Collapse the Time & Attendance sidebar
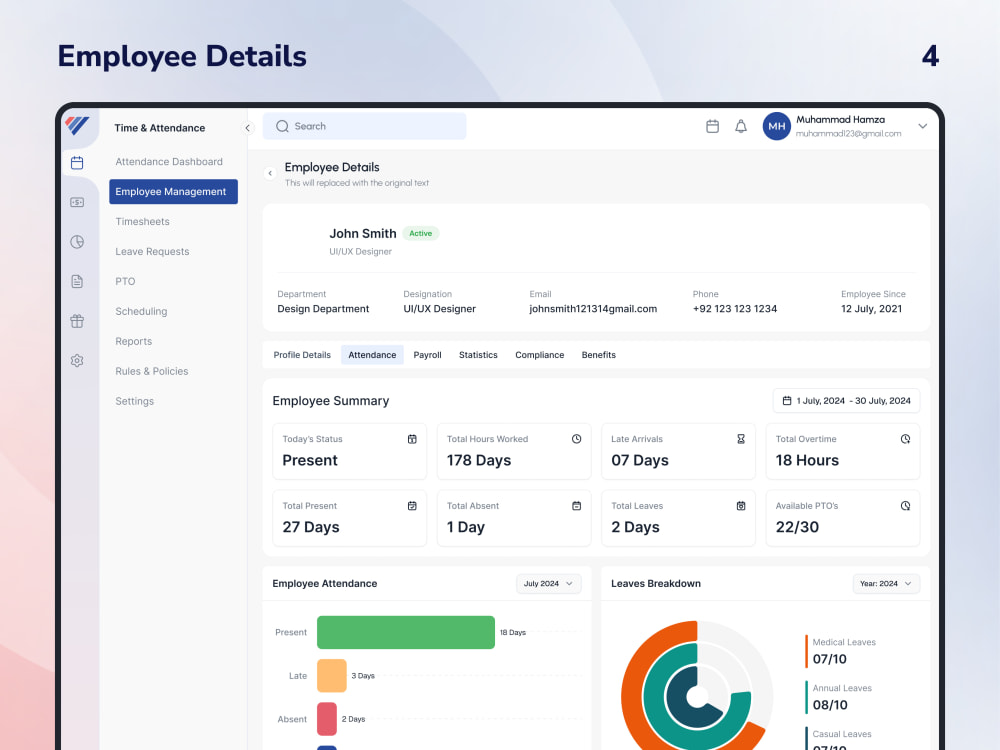This screenshot has width=1000, height=750. 247,128
